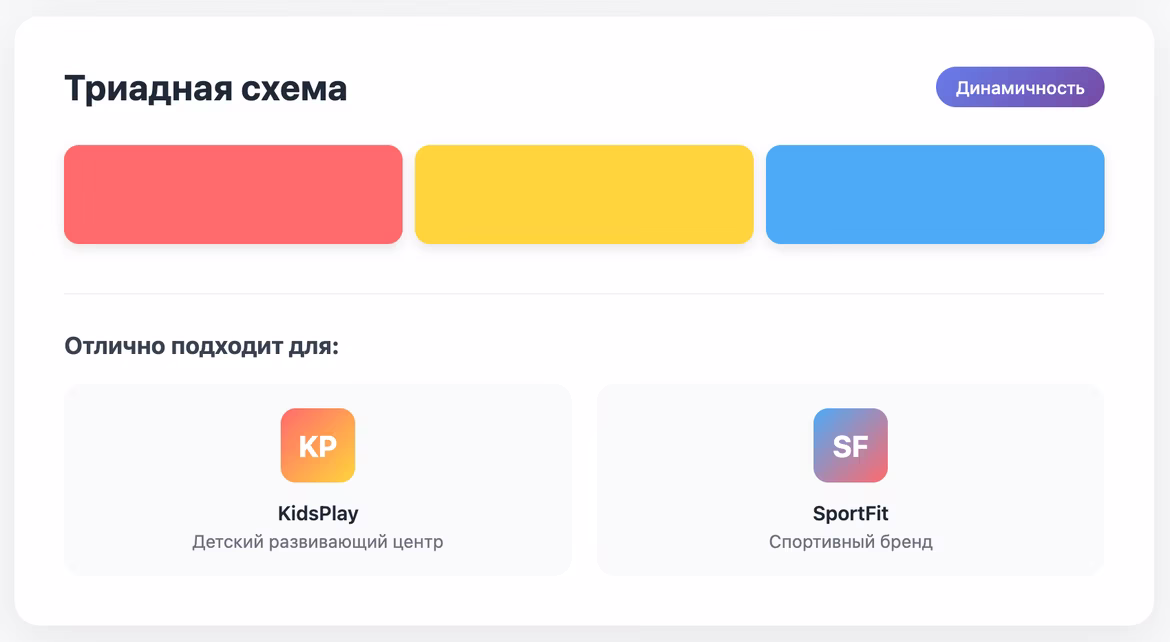Click the blue-pink SF logo icon
This screenshot has height=642, width=1170.
pyautogui.click(x=850, y=446)
